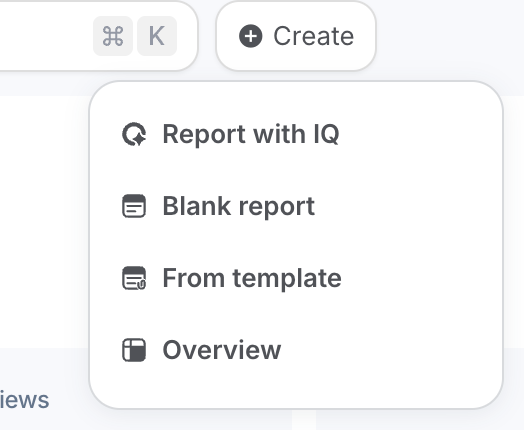Click the Overview layout icon

click(x=134, y=350)
